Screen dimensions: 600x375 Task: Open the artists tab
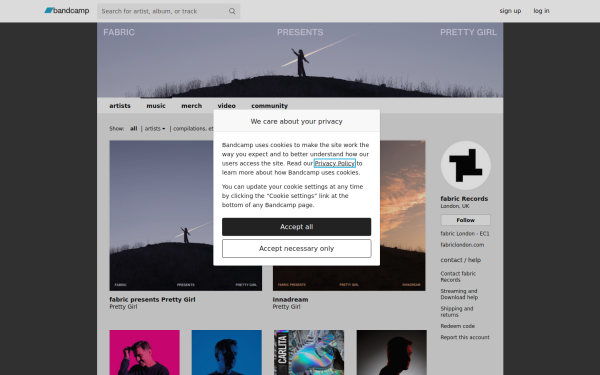(120, 106)
